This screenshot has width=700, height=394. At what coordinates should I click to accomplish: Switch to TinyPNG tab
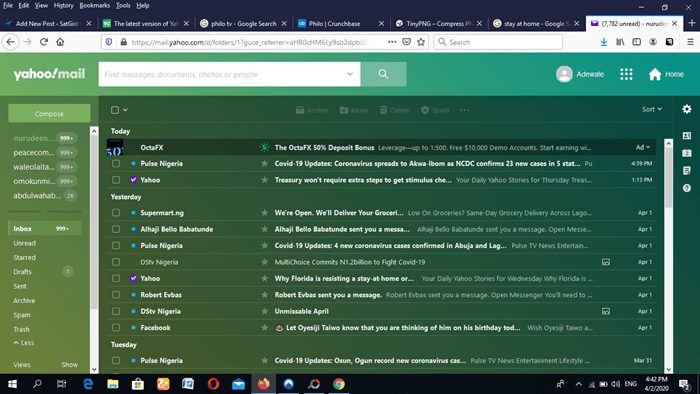pos(439,24)
